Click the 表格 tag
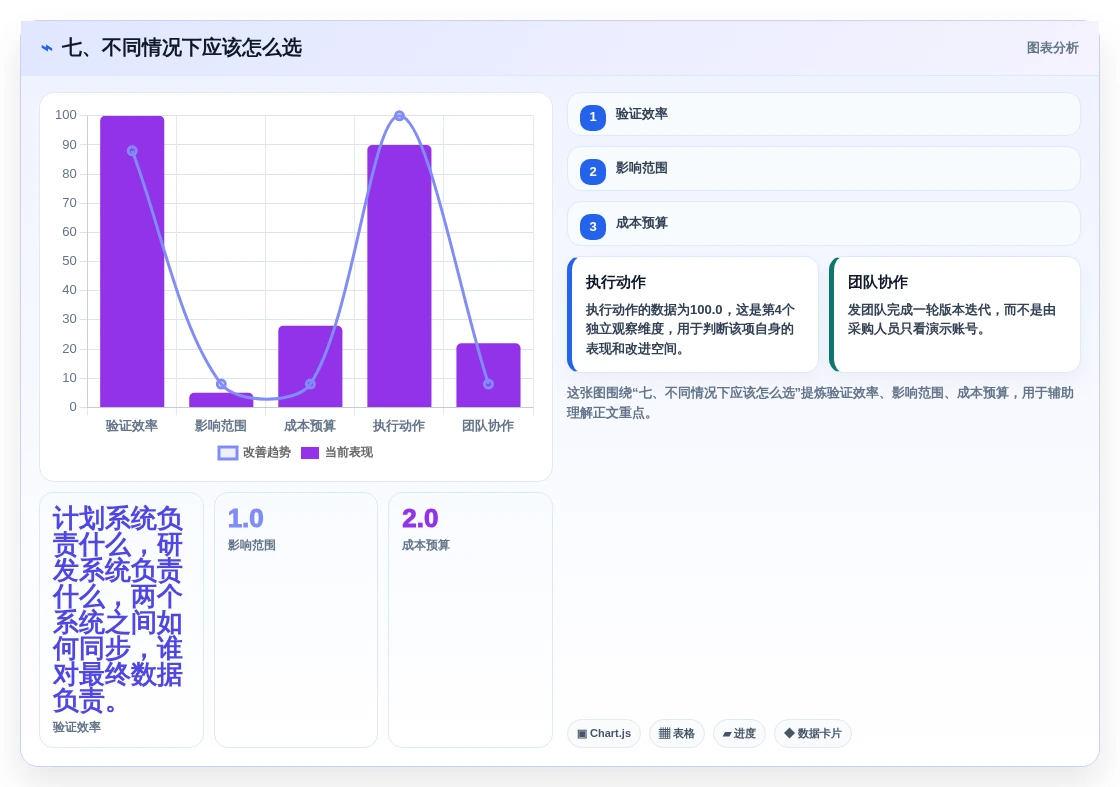This screenshot has height=787, width=1120. pyautogui.click(x=676, y=733)
